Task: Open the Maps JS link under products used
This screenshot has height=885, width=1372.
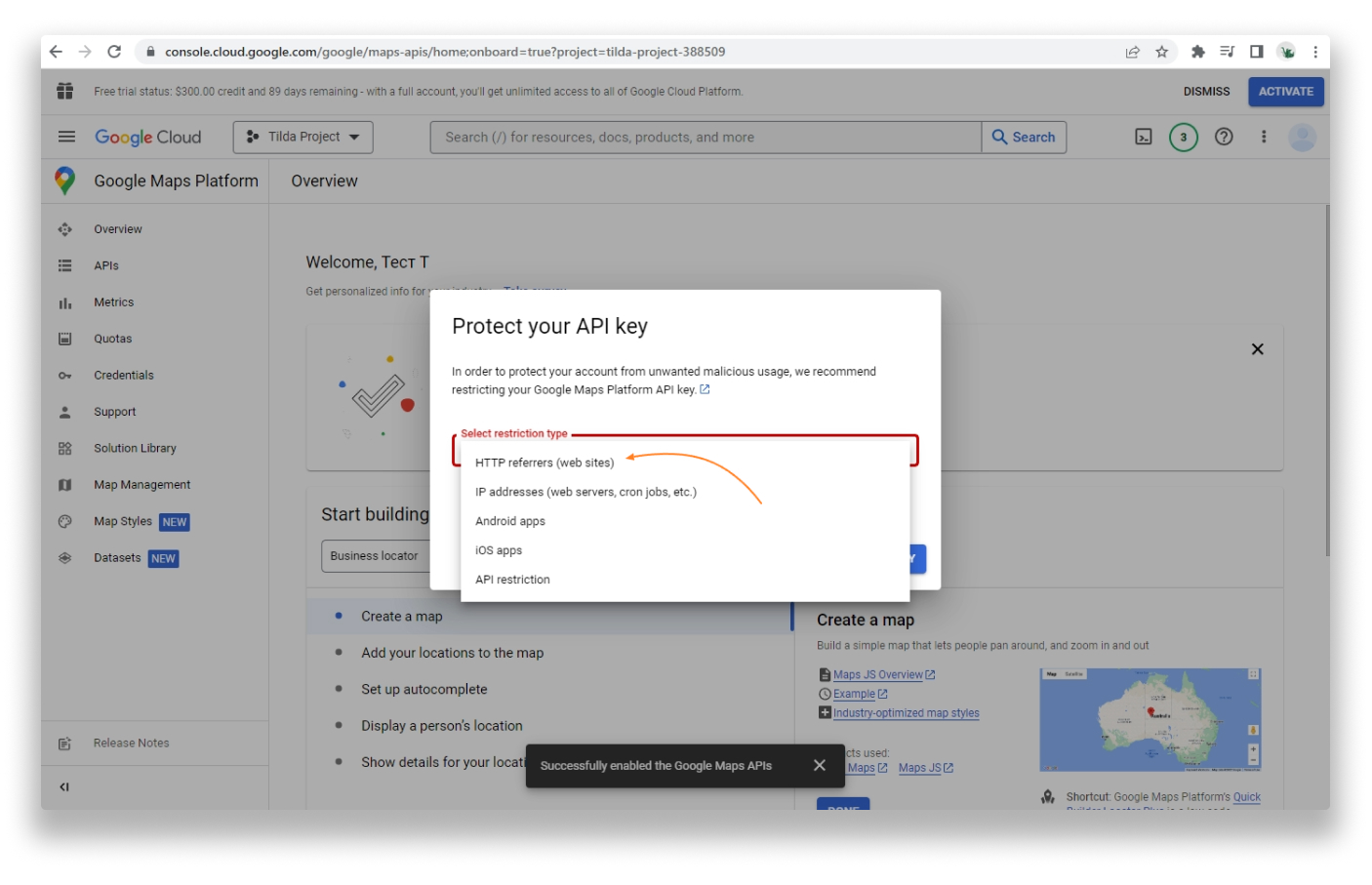Action: point(925,768)
